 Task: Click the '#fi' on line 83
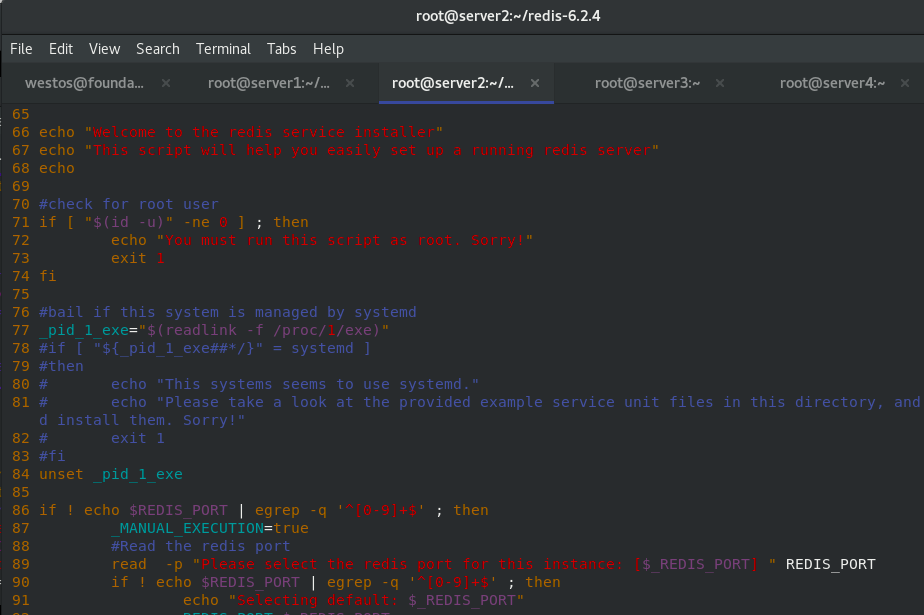click(x=52, y=456)
